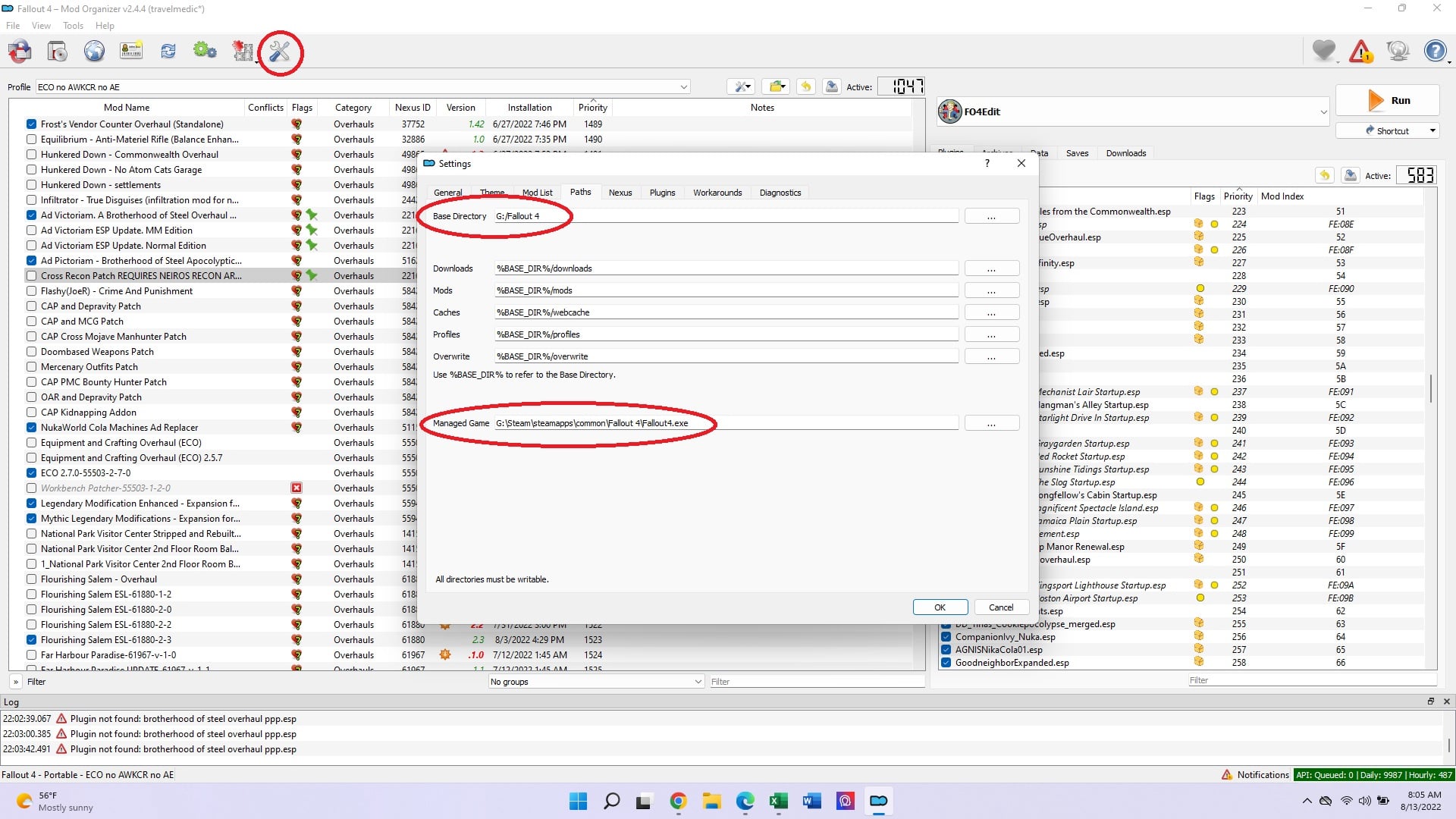The width and height of the screenshot is (1456, 819).
Task: Expand the filter sidebar chevron button
Action: pyautogui.click(x=15, y=682)
